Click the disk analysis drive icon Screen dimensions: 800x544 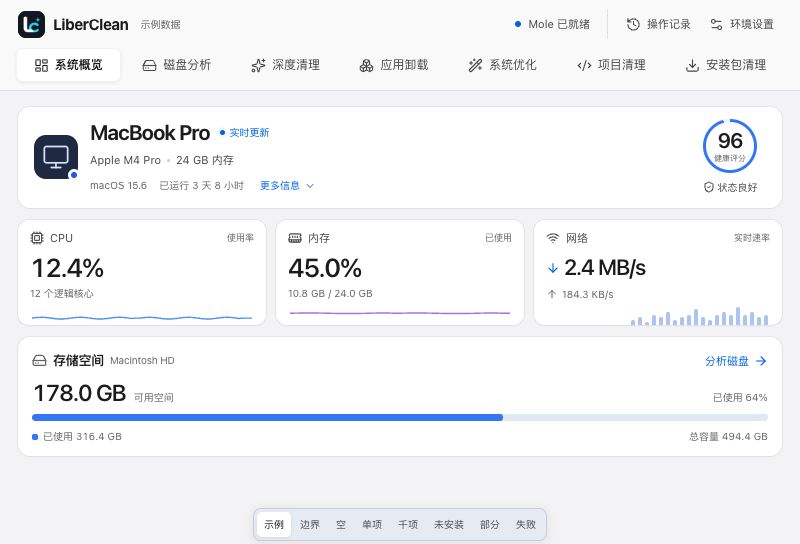click(x=149, y=65)
